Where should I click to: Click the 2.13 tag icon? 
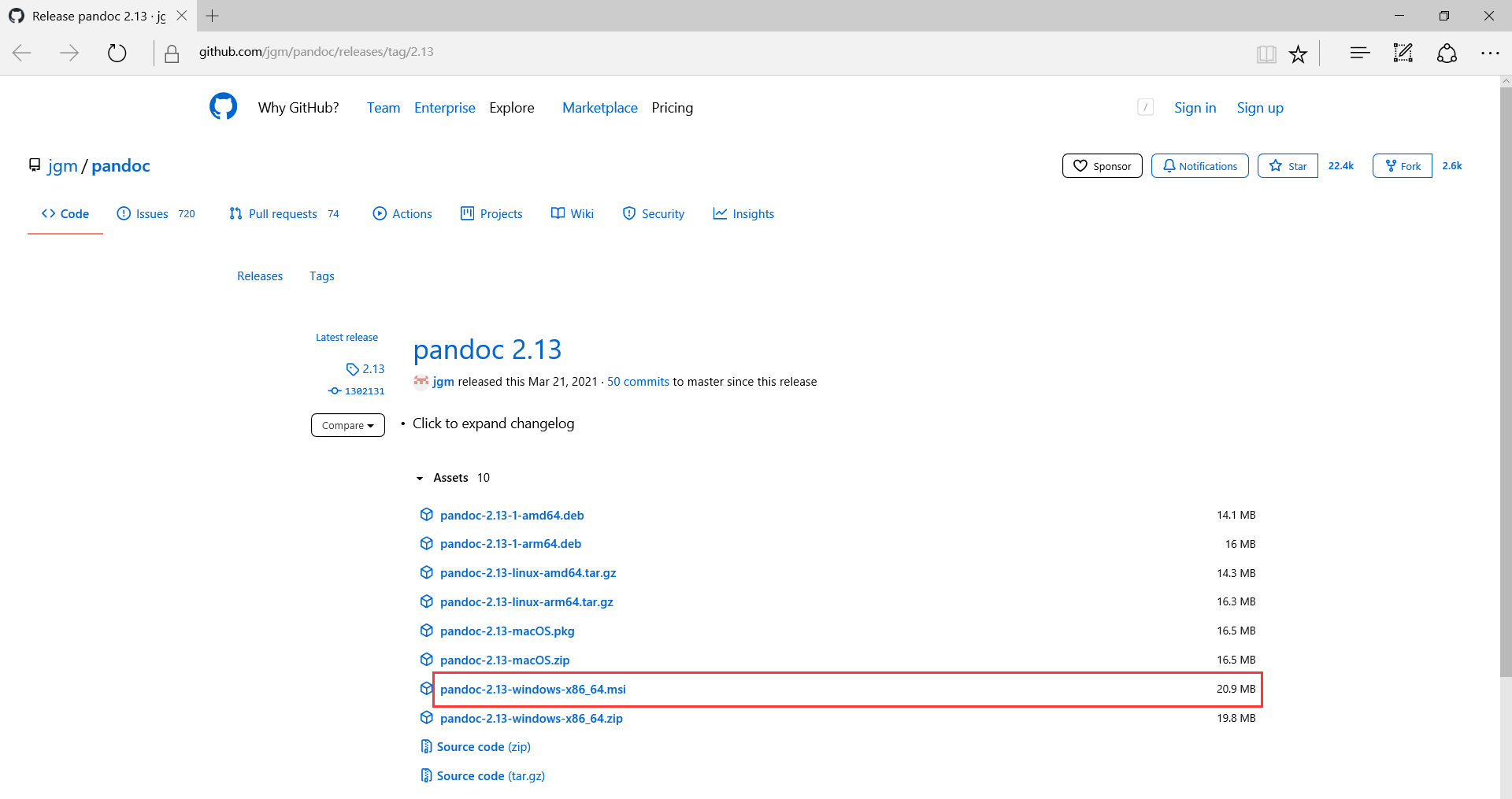[352, 369]
